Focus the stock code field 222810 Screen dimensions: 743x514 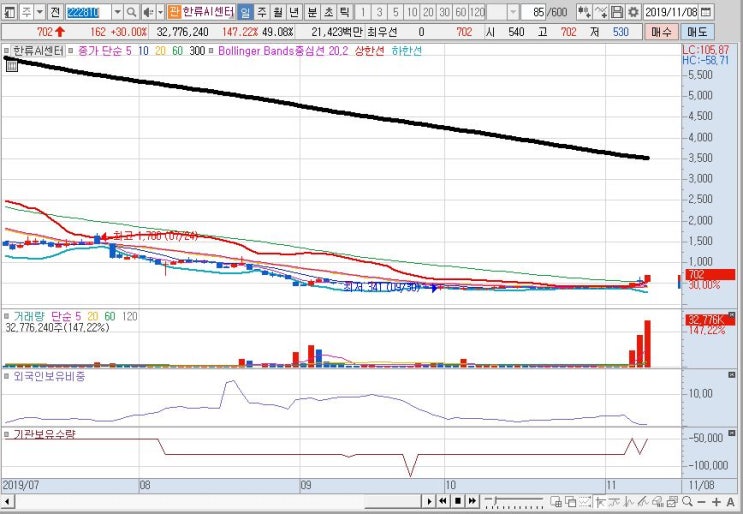pos(88,12)
